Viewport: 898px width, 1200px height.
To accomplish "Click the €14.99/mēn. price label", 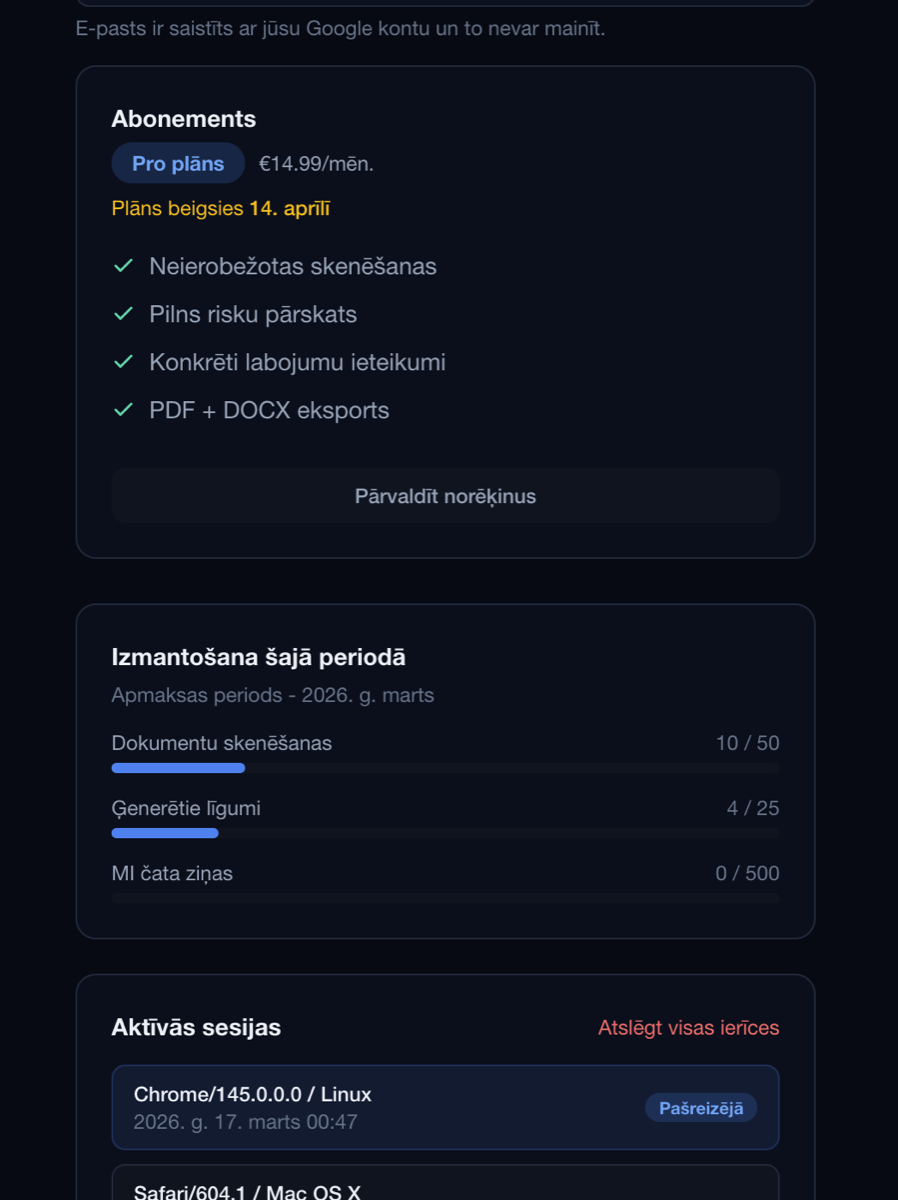I will click(x=315, y=163).
